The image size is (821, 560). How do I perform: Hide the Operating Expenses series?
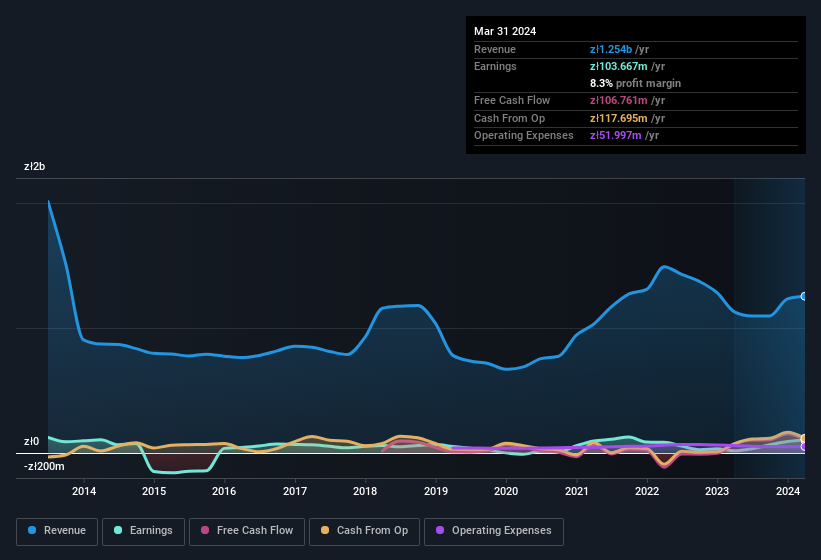pyautogui.click(x=493, y=531)
